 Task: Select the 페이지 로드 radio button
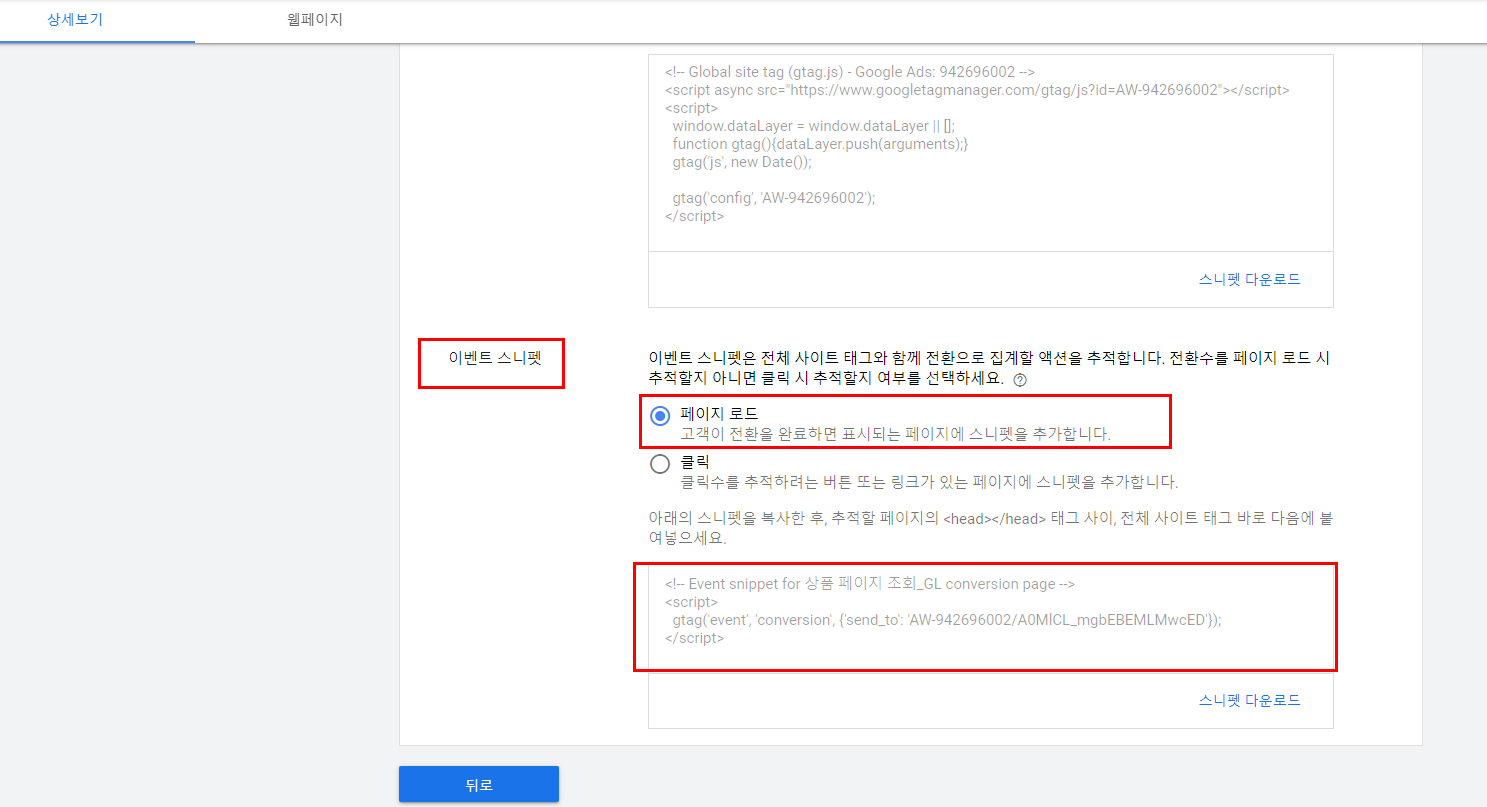tap(660, 416)
